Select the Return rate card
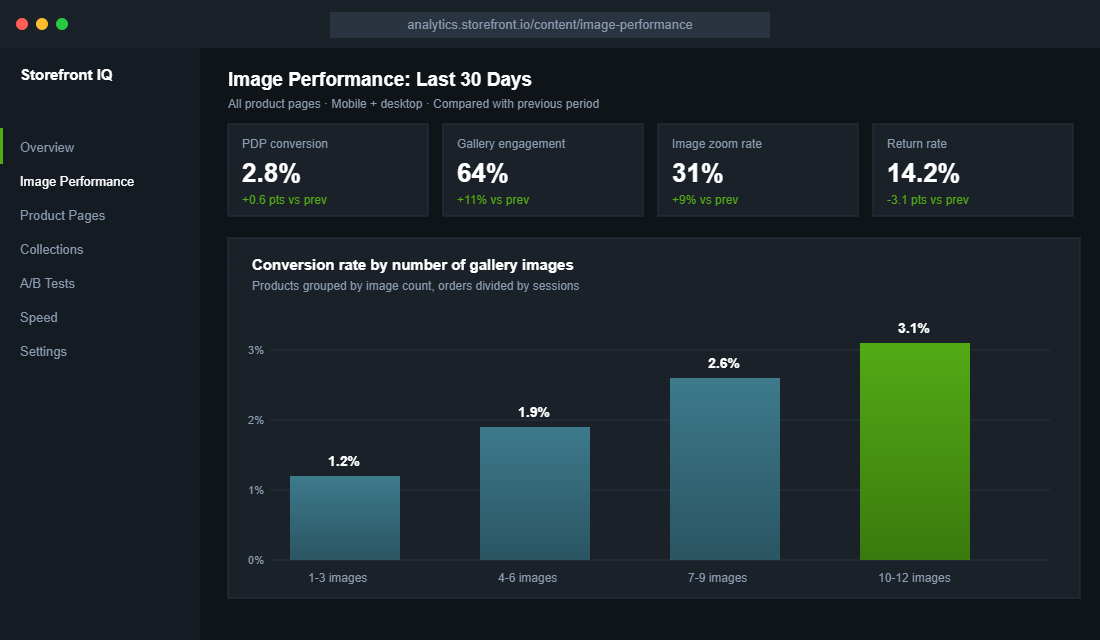 click(972, 170)
